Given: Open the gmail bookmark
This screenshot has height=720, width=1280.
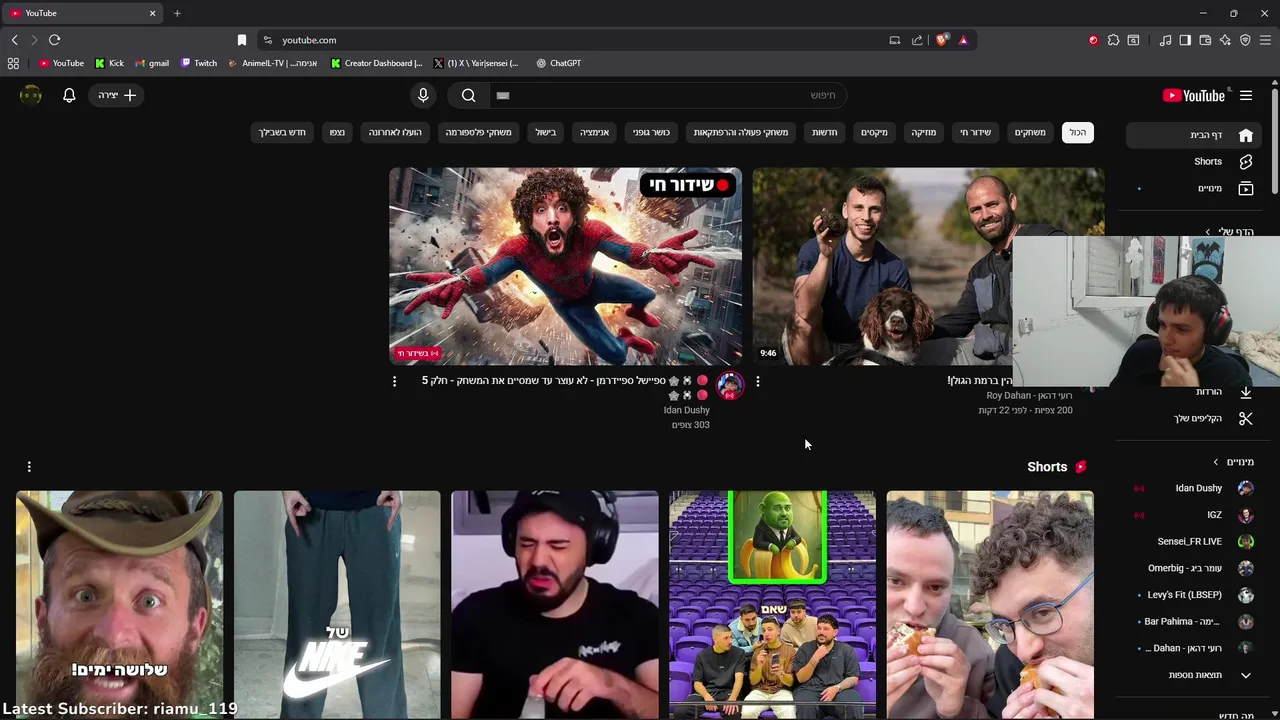Looking at the screenshot, I should (x=152, y=63).
